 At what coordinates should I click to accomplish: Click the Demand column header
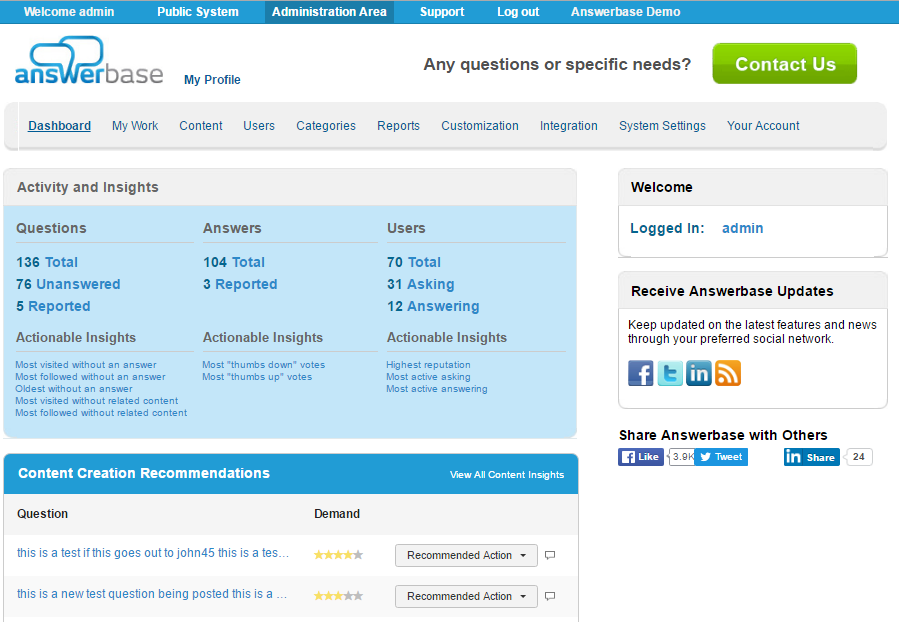[x=337, y=514]
